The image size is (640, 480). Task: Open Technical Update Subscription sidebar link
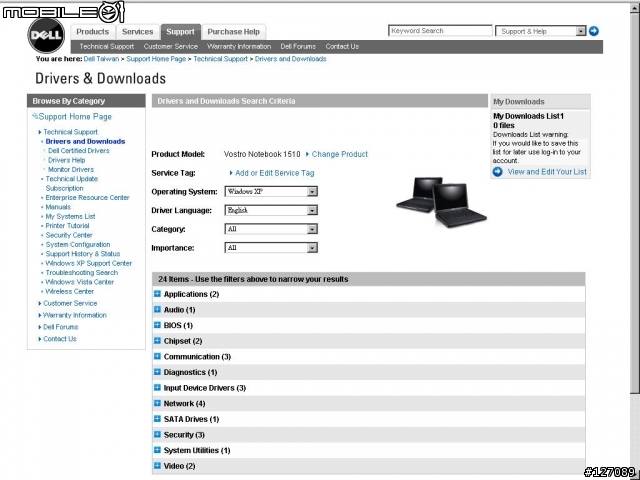click(x=72, y=183)
